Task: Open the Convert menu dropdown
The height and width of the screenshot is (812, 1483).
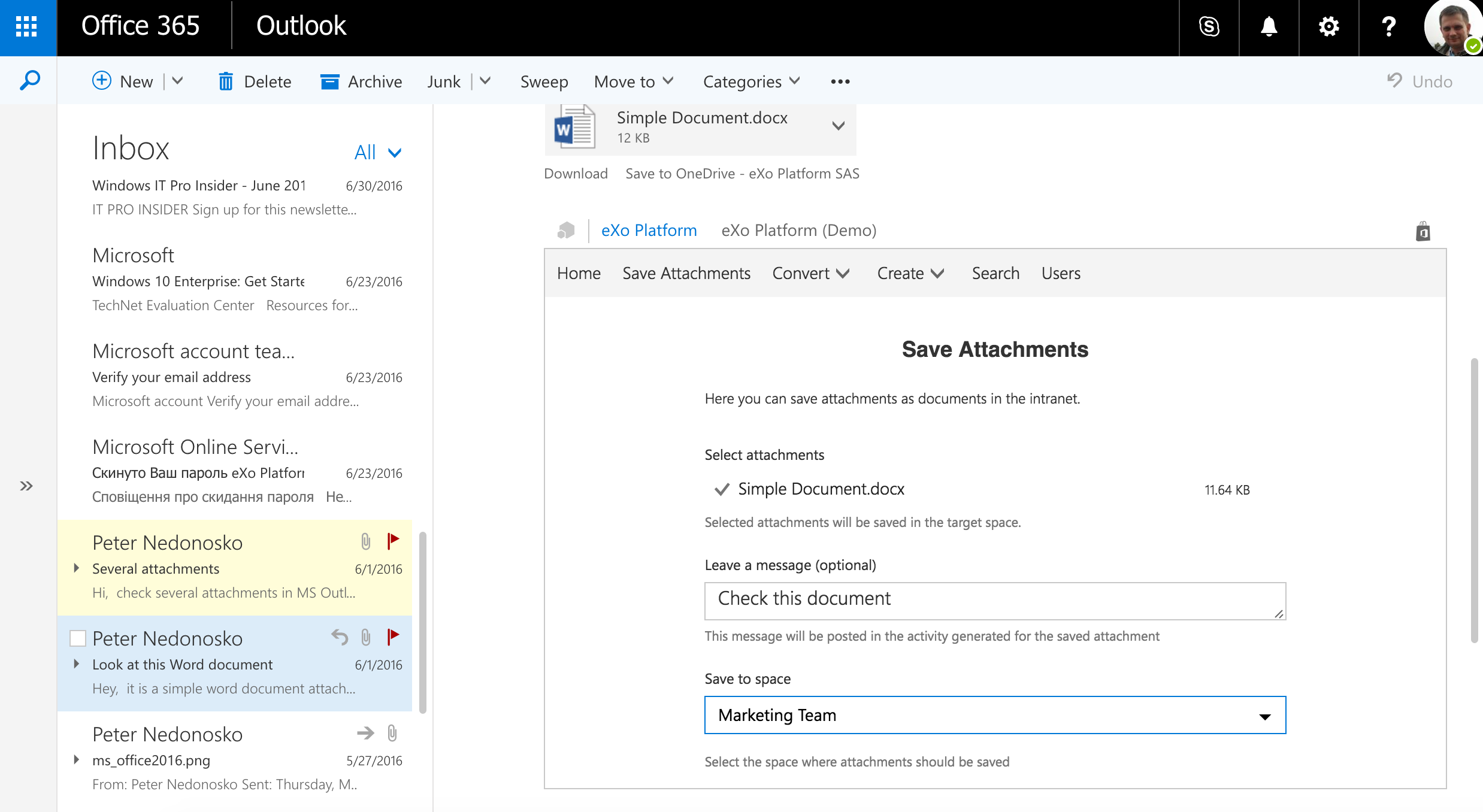Action: pyautogui.click(x=811, y=273)
